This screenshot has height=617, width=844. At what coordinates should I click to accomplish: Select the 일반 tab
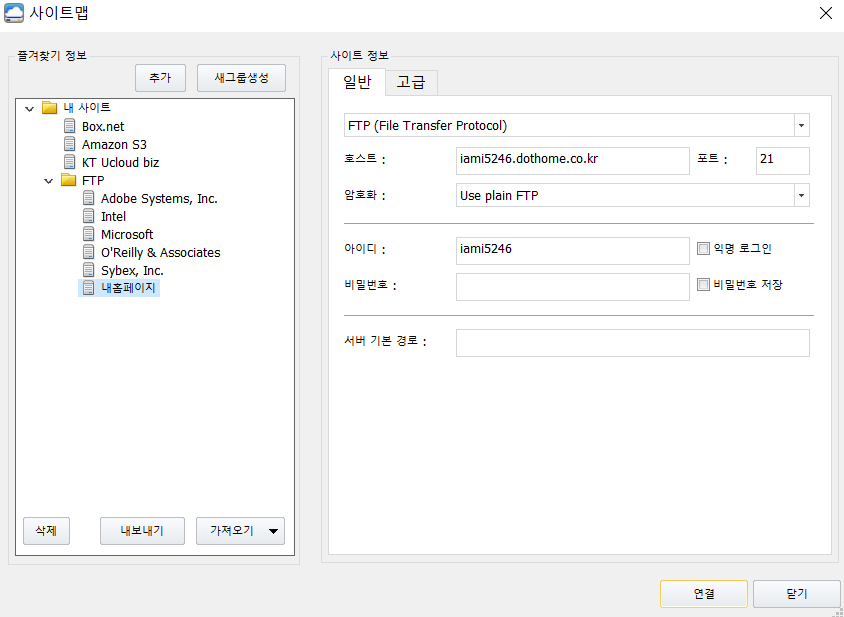pyautogui.click(x=356, y=83)
